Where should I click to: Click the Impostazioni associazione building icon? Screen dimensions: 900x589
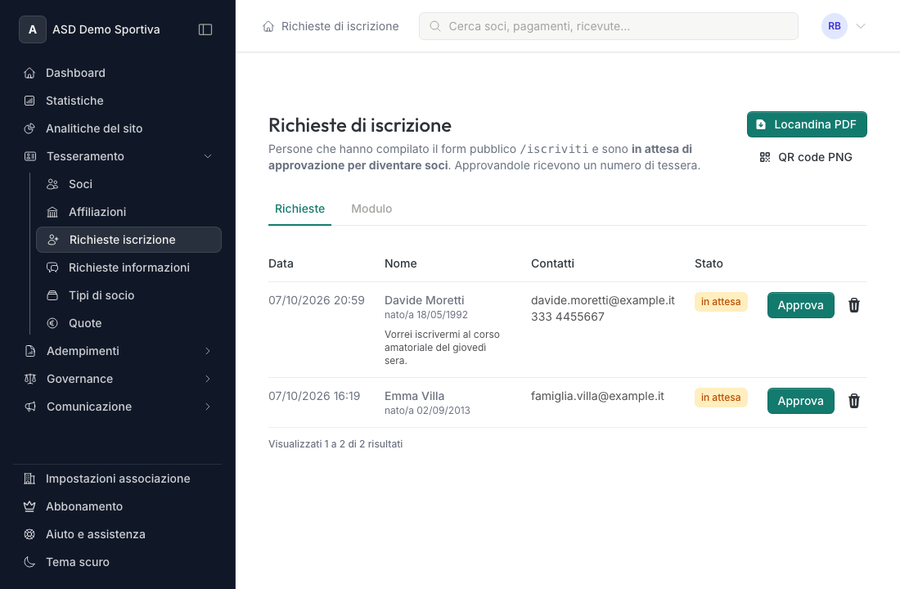[29, 479]
